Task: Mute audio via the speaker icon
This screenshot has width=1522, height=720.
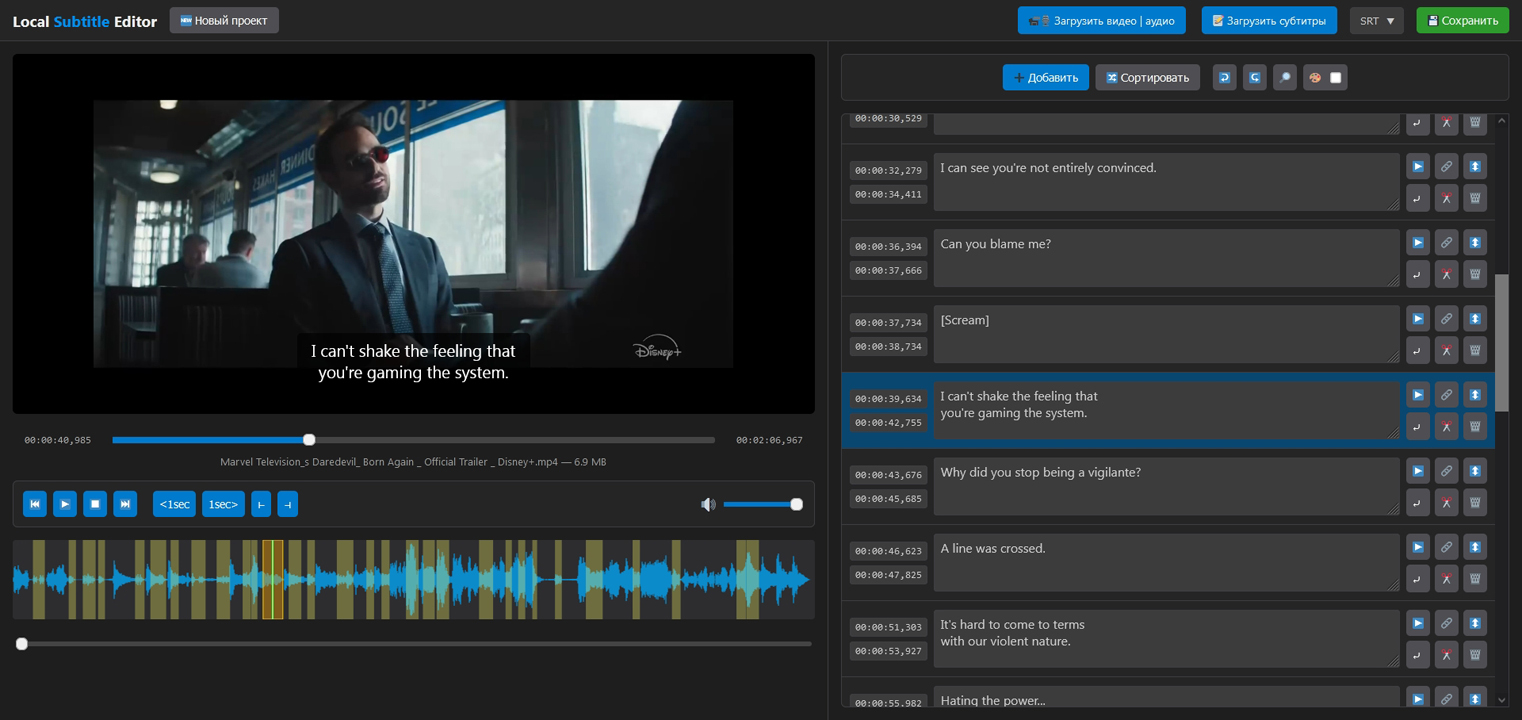Action: pos(708,504)
